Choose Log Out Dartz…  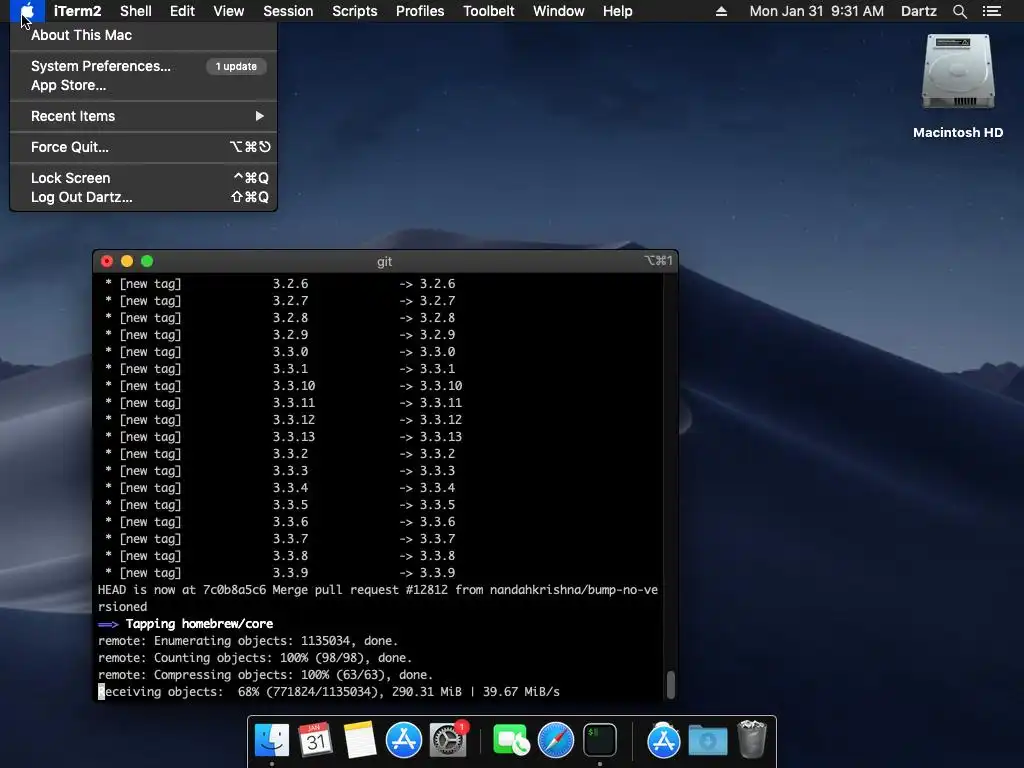pyautogui.click(x=144, y=197)
